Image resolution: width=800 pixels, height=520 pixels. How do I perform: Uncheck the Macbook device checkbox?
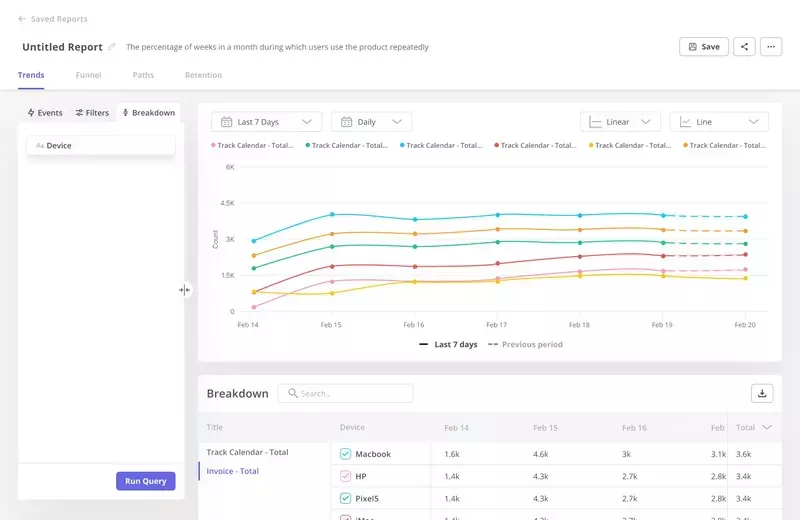pos(346,454)
